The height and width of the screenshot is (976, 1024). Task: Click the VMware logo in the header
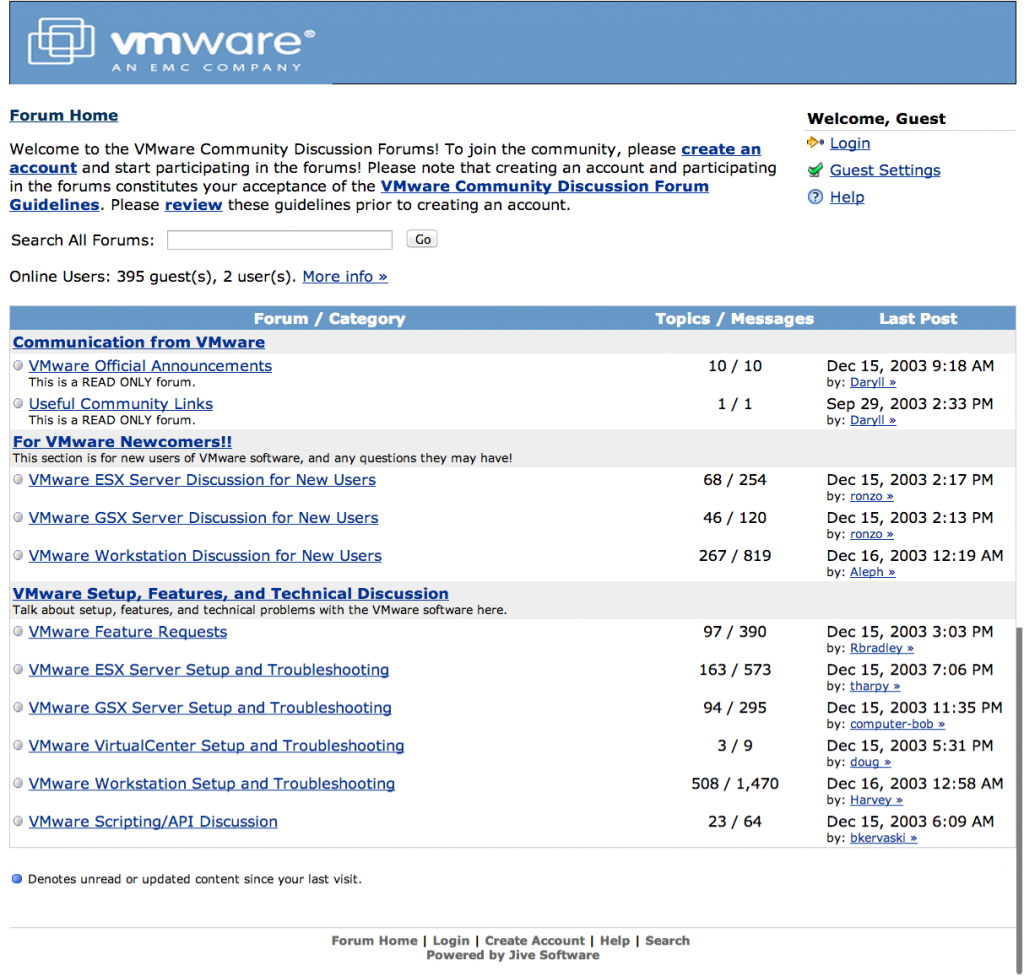(171, 42)
